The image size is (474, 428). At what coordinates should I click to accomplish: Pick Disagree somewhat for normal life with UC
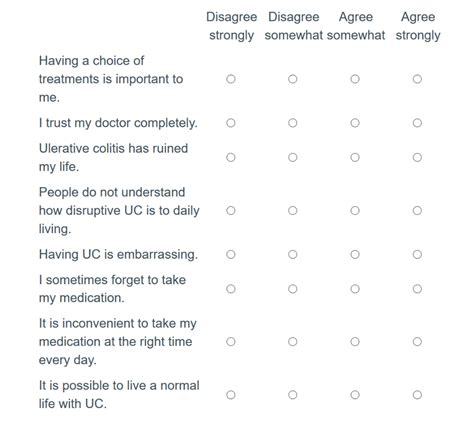tap(293, 395)
